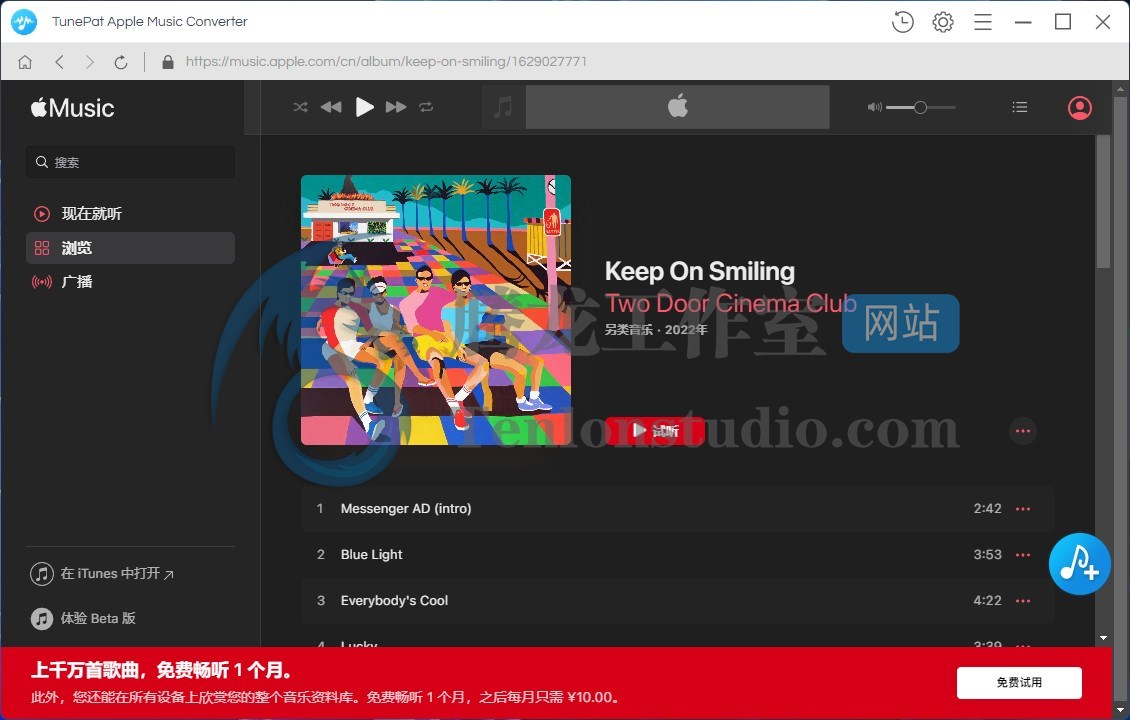Open more options for Messenger AD (intro)
Screen dimensions: 1130x720
coord(1023,509)
